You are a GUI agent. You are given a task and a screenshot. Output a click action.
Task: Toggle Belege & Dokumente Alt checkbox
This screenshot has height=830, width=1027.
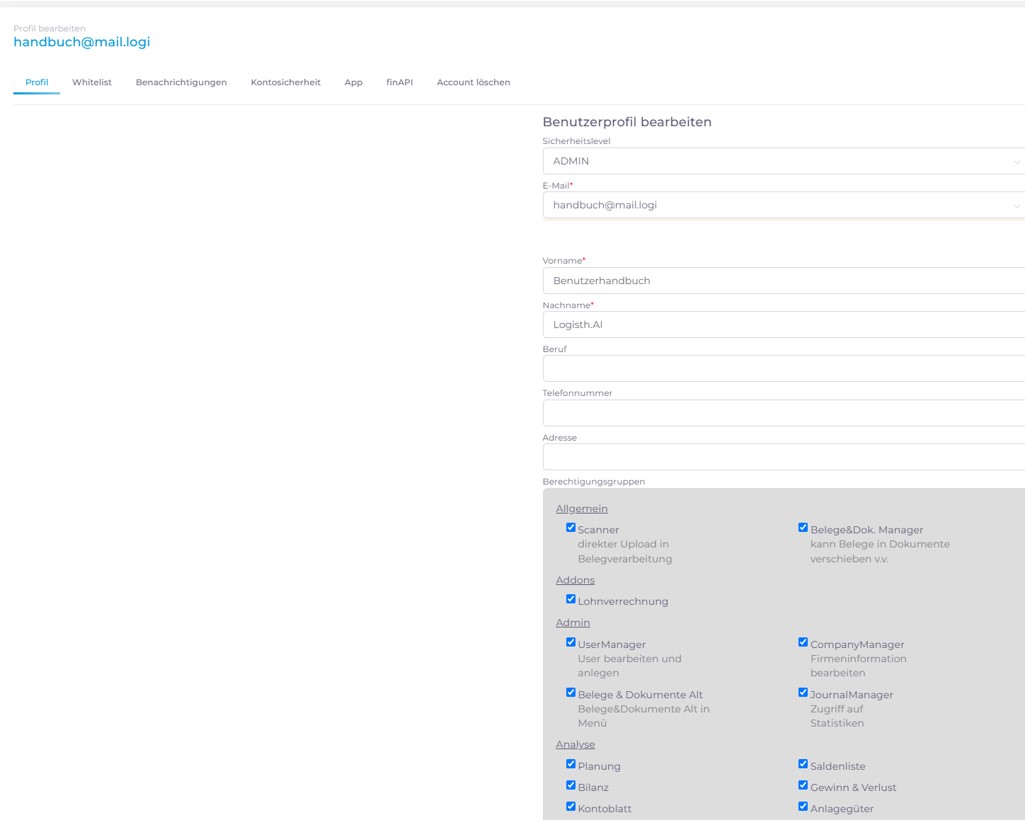pyautogui.click(x=570, y=692)
